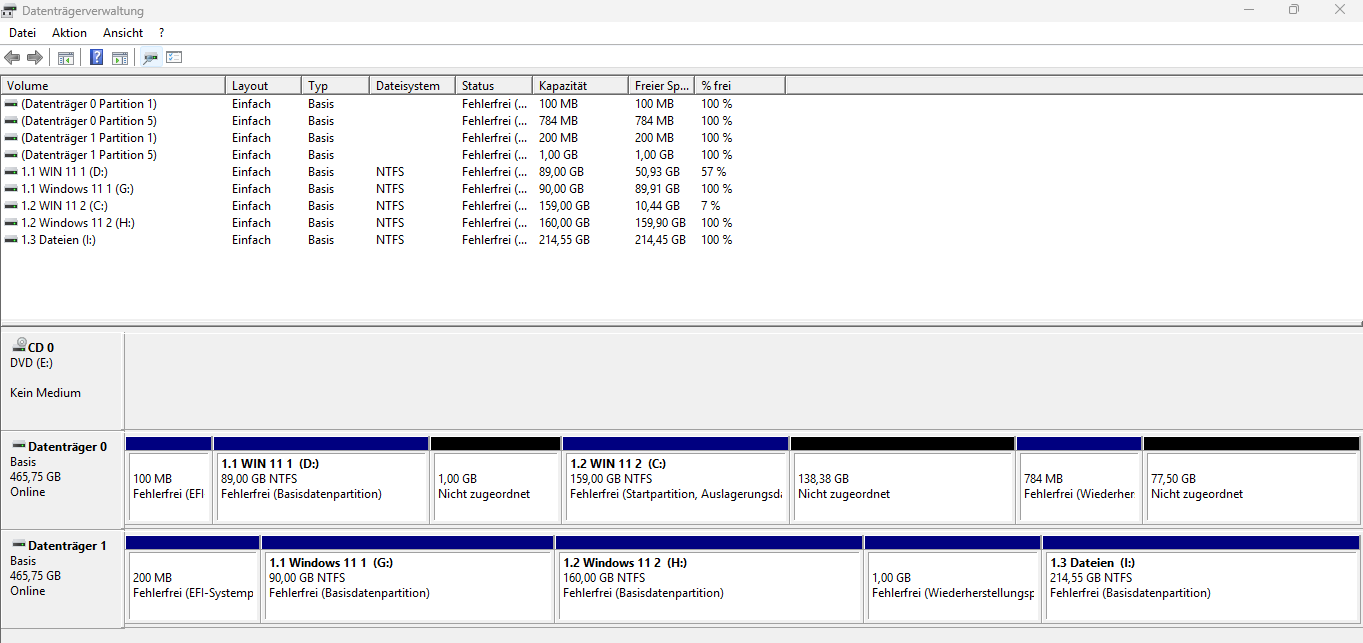The width and height of the screenshot is (1363, 643).
Task: Open the Datei menu
Action: coord(23,33)
